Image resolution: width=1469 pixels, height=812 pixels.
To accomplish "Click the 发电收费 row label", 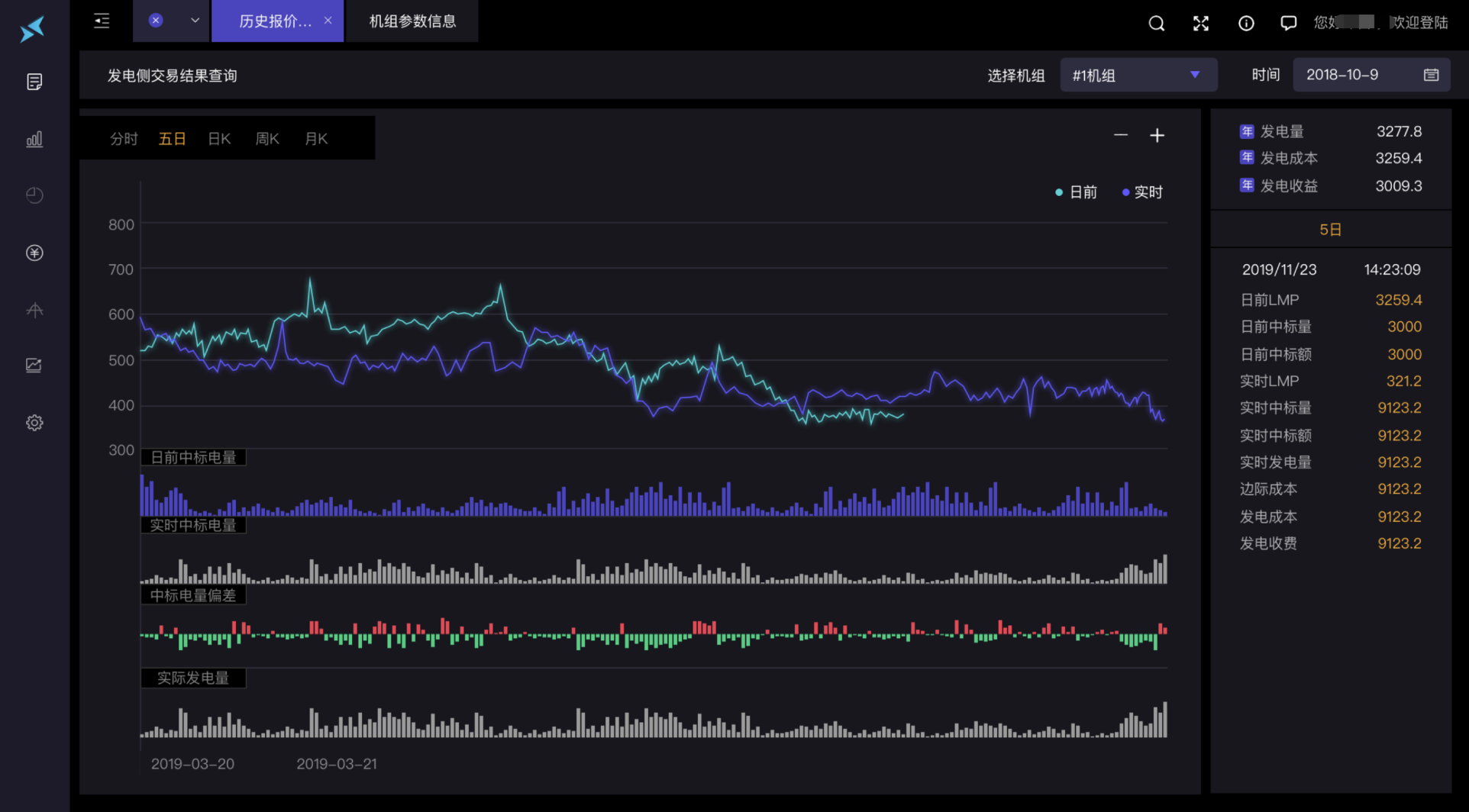I will (1268, 543).
